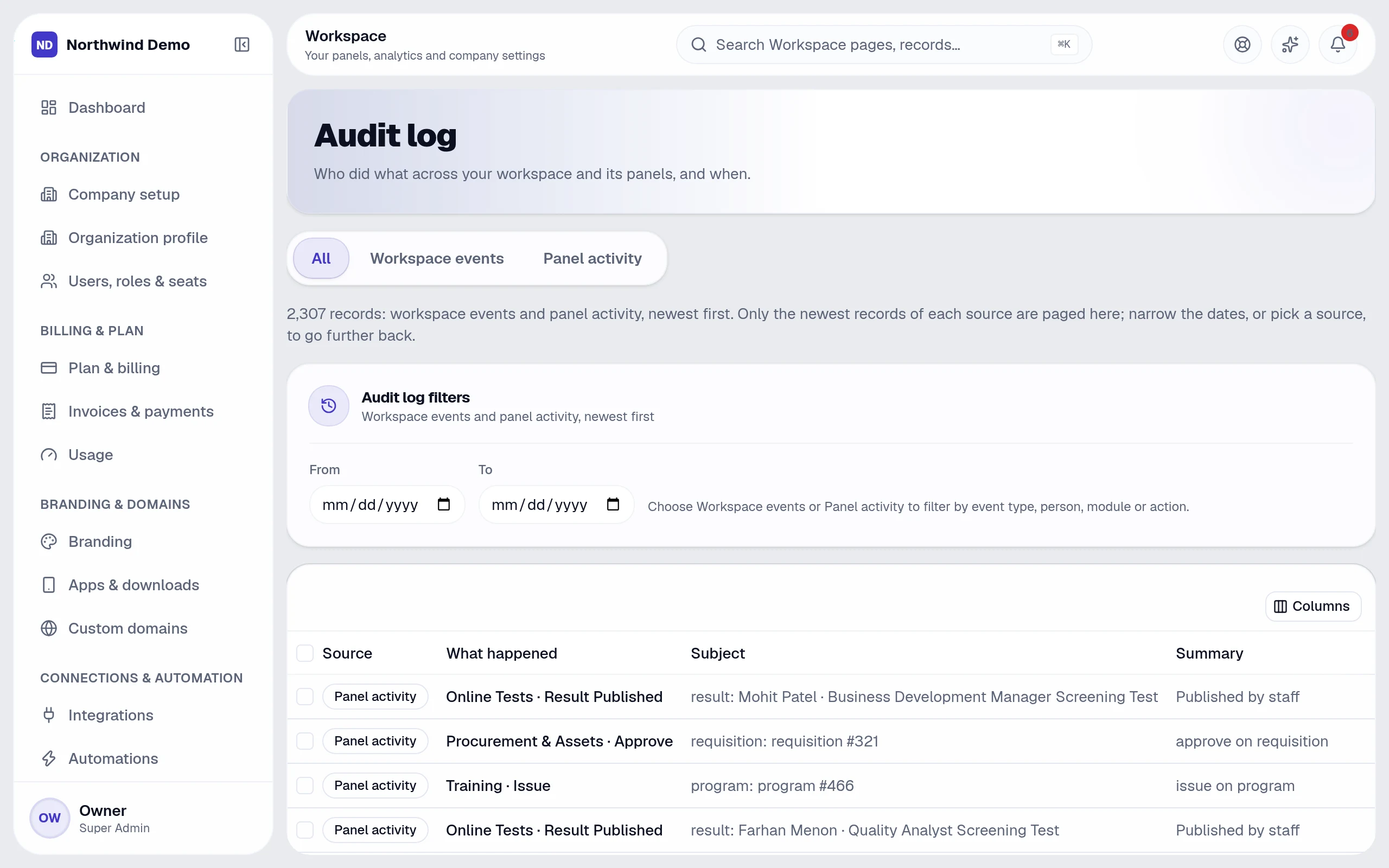The width and height of the screenshot is (1389, 868).
Task: Click the Automations lightning icon
Action: 49,758
